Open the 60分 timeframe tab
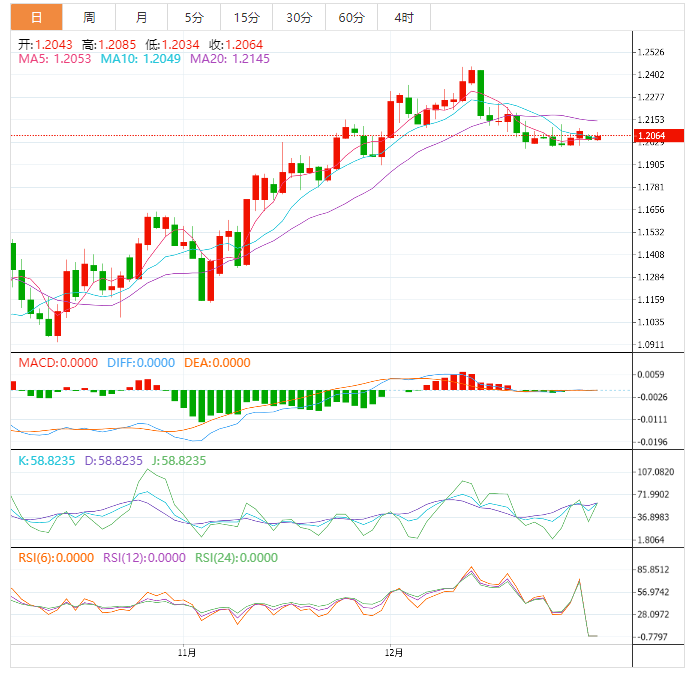This screenshot has height=675, width=686. 351,17
